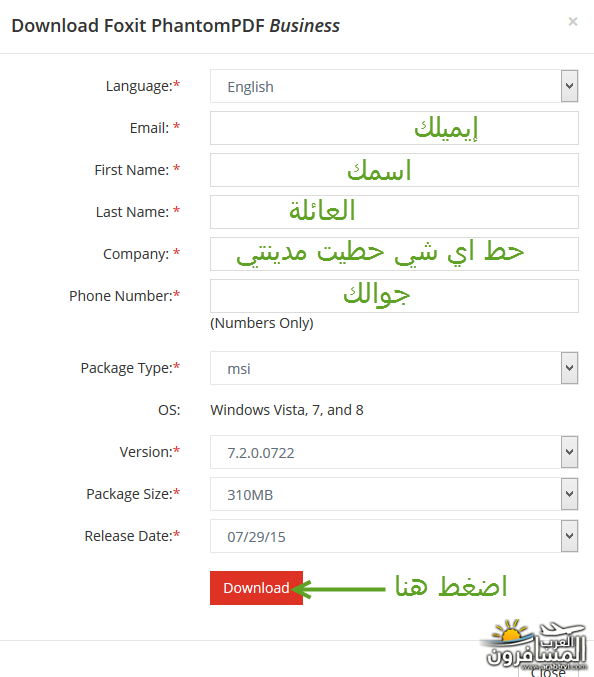Click the Windows Vista, 7, and 8 text
This screenshot has height=677, width=594.
tap(287, 410)
